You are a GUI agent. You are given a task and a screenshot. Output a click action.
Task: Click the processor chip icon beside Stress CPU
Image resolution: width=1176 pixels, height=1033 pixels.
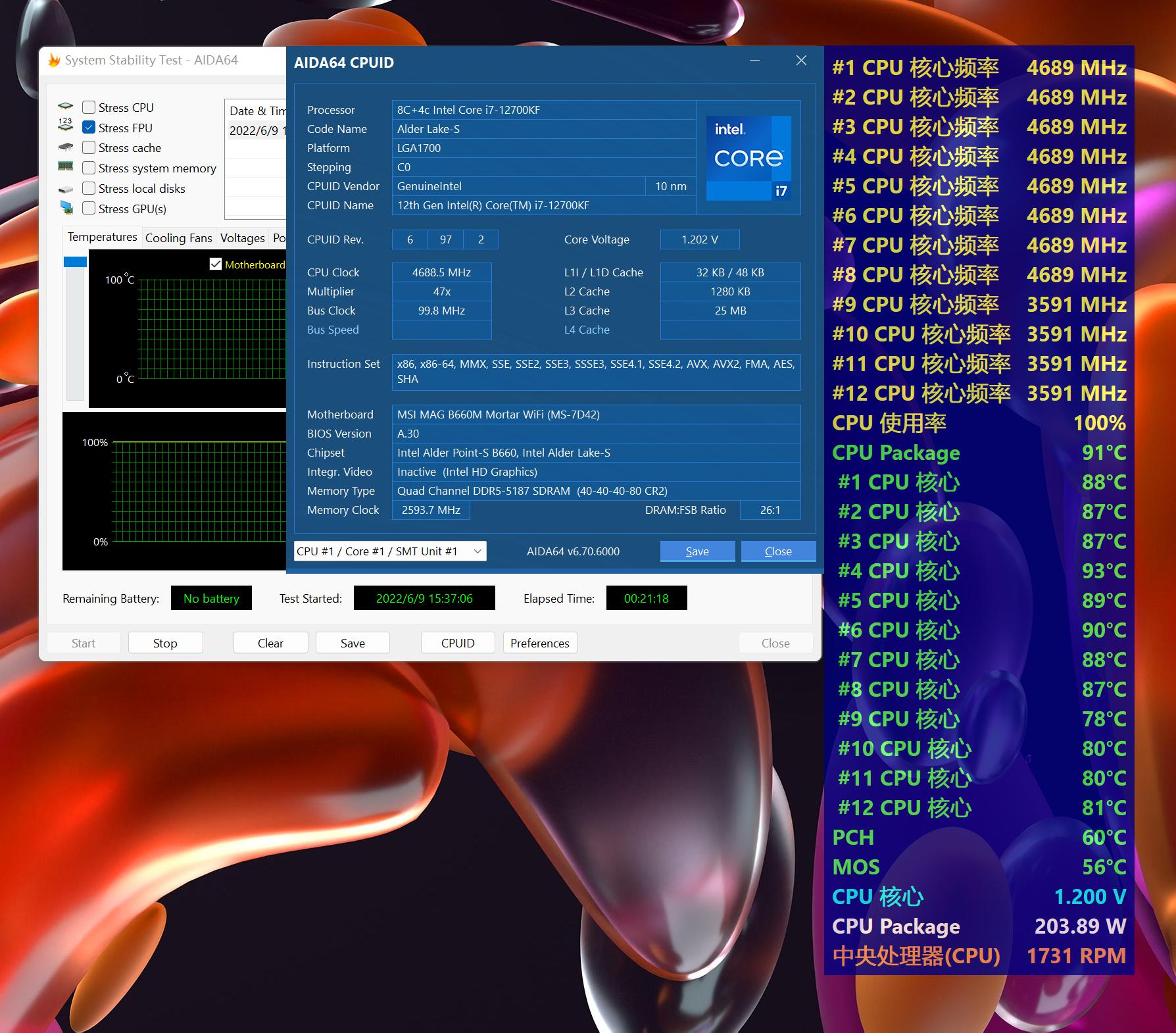[x=66, y=107]
